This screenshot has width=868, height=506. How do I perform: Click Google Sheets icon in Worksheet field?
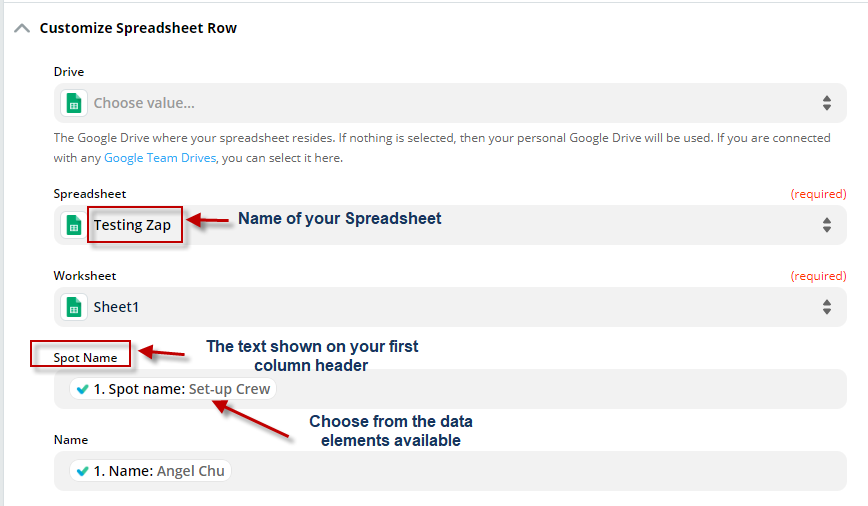[x=74, y=307]
